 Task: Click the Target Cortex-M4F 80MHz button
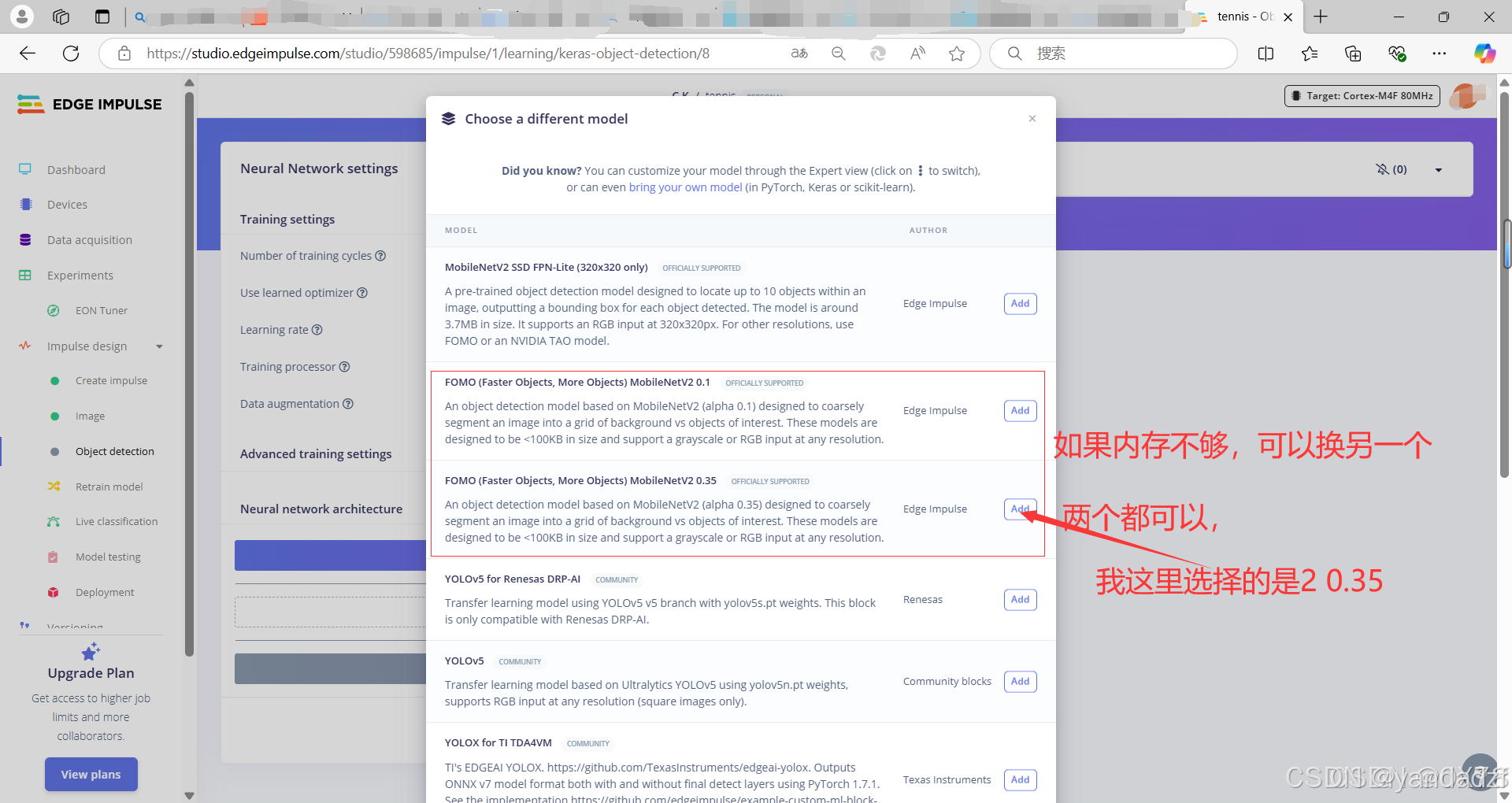coord(1362,96)
